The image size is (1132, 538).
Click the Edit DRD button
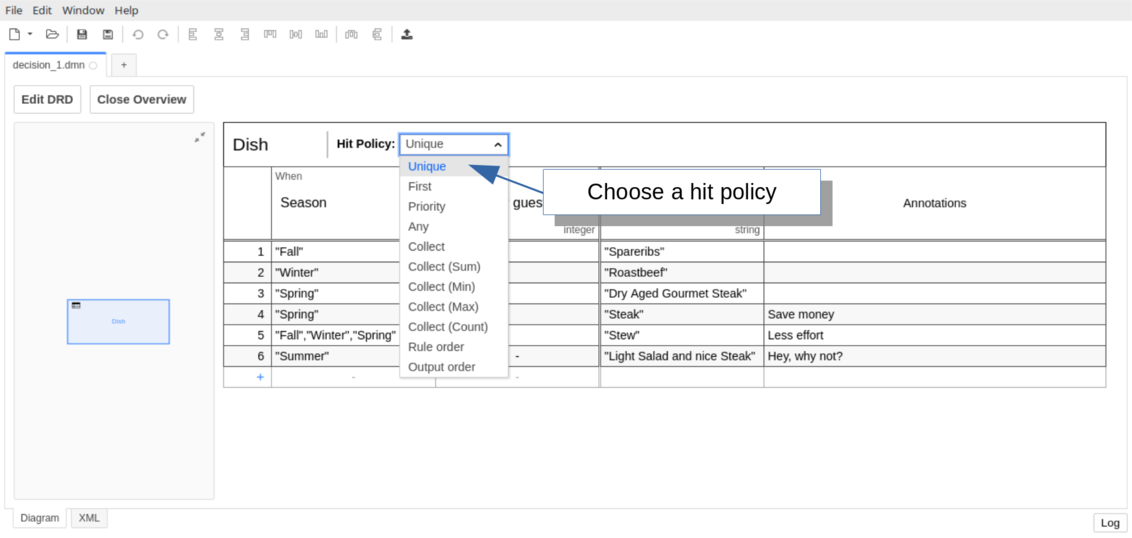point(47,99)
